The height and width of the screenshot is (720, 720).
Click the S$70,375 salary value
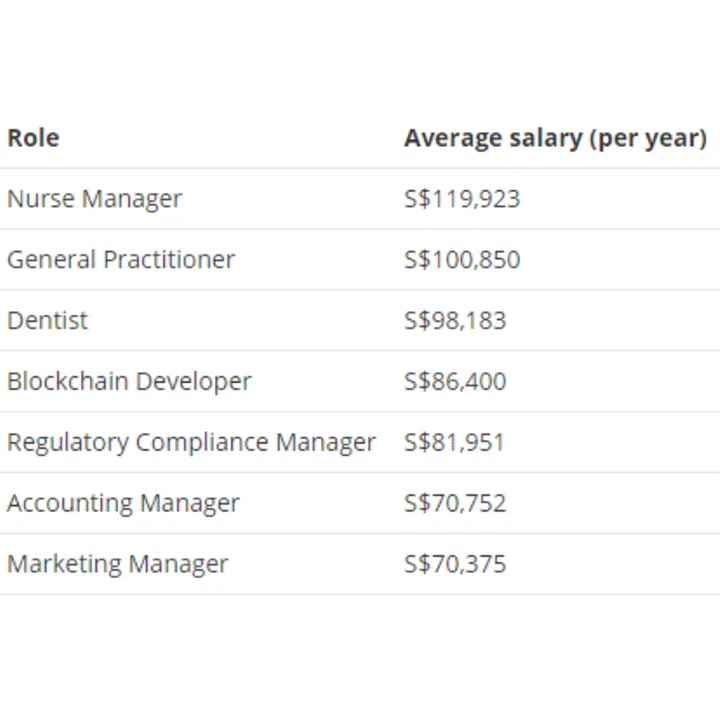(x=455, y=564)
